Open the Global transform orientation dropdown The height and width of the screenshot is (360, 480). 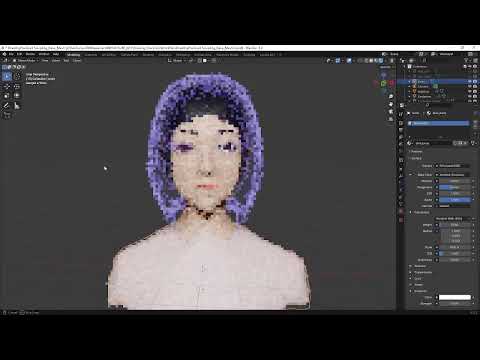click(x=177, y=60)
